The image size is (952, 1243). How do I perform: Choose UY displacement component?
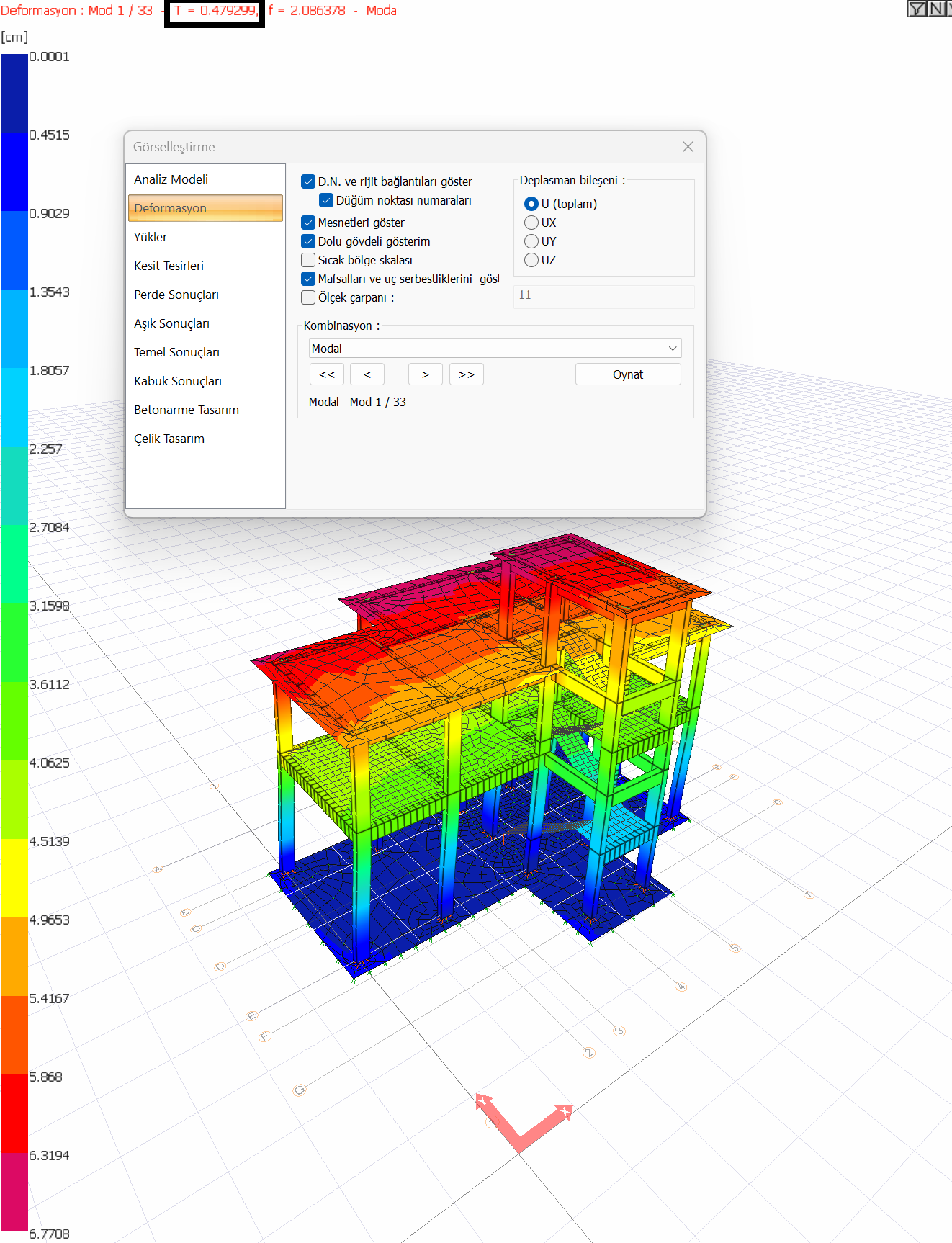coord(531,241)
